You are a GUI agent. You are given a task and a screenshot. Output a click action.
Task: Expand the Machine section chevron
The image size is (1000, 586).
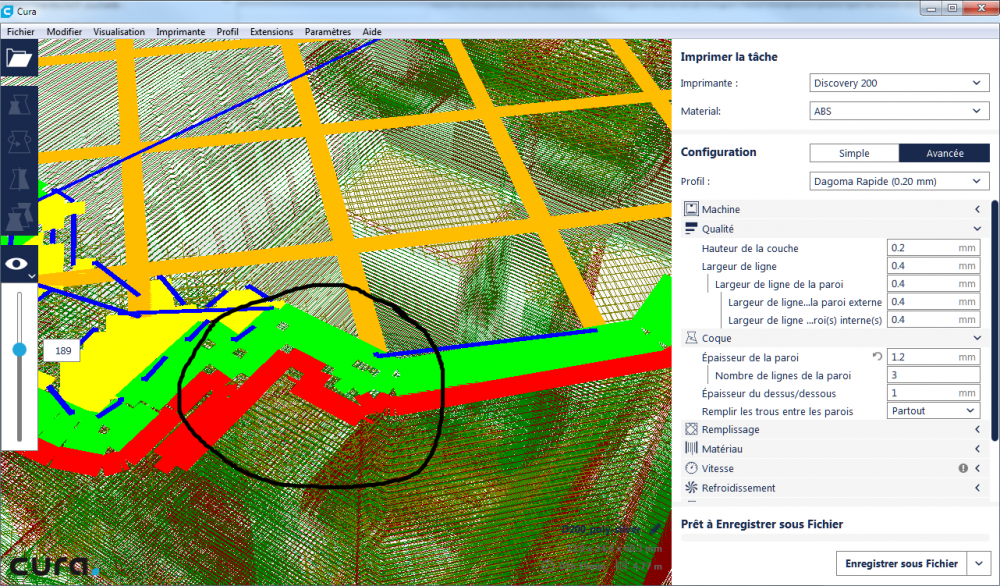click(977, 209)
